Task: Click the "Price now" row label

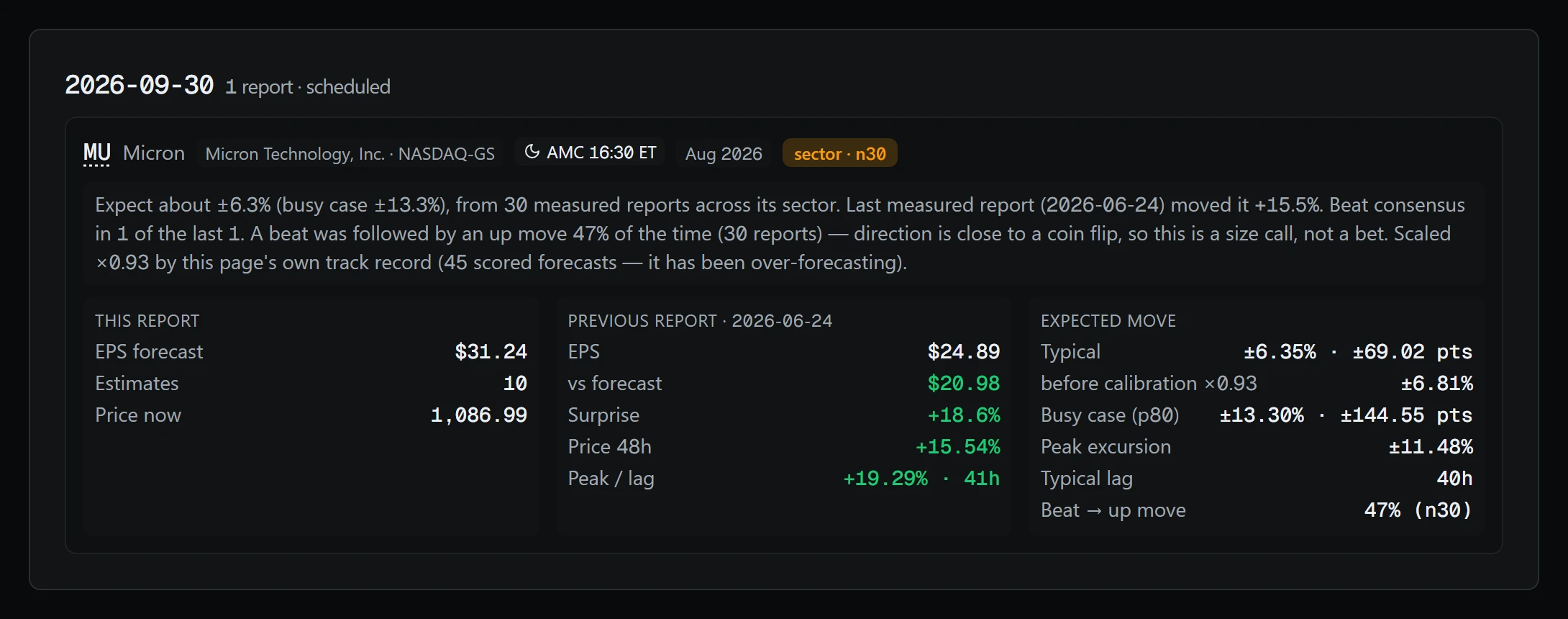Action: (x=138, y=415)
